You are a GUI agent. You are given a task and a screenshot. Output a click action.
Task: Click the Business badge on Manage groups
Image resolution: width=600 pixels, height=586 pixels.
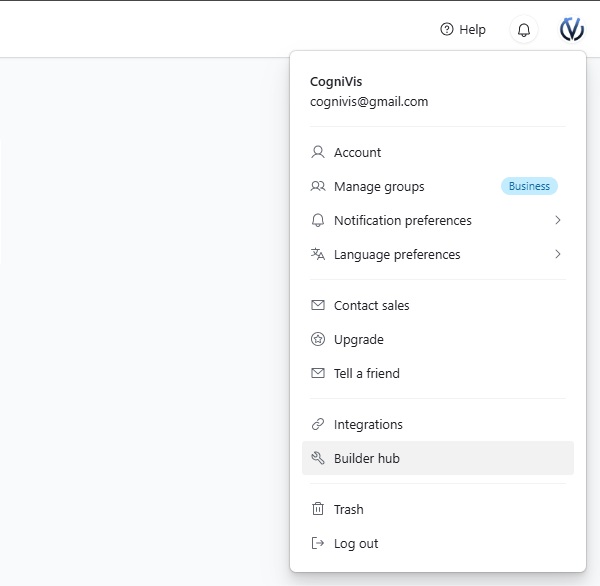(529, 187)
